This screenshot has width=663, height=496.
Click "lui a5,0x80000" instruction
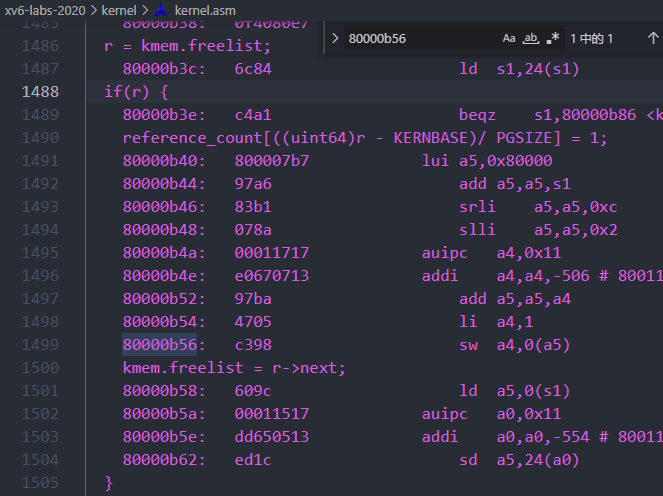pos(487,161)
